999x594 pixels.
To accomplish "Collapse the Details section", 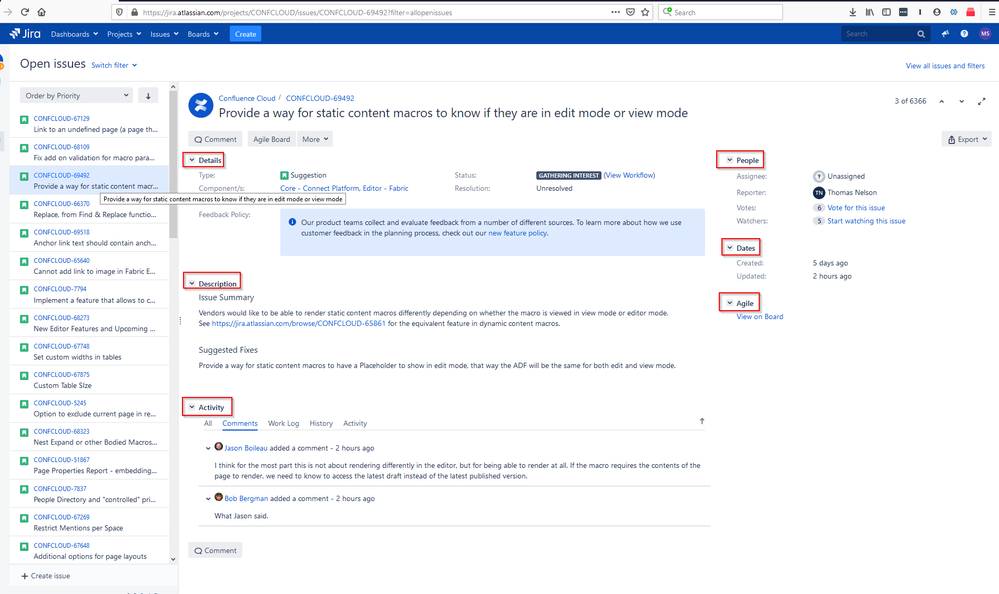I will coord(192,160).
